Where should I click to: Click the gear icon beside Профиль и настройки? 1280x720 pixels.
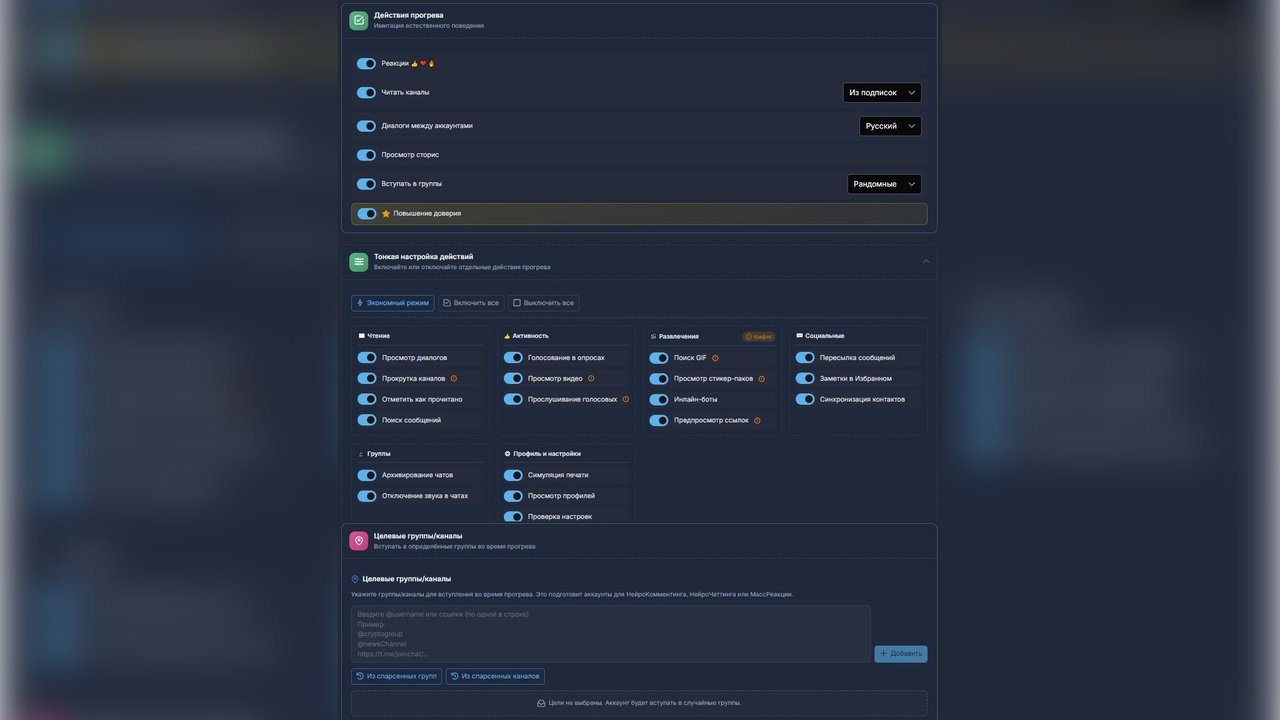[x=507, y=454]
